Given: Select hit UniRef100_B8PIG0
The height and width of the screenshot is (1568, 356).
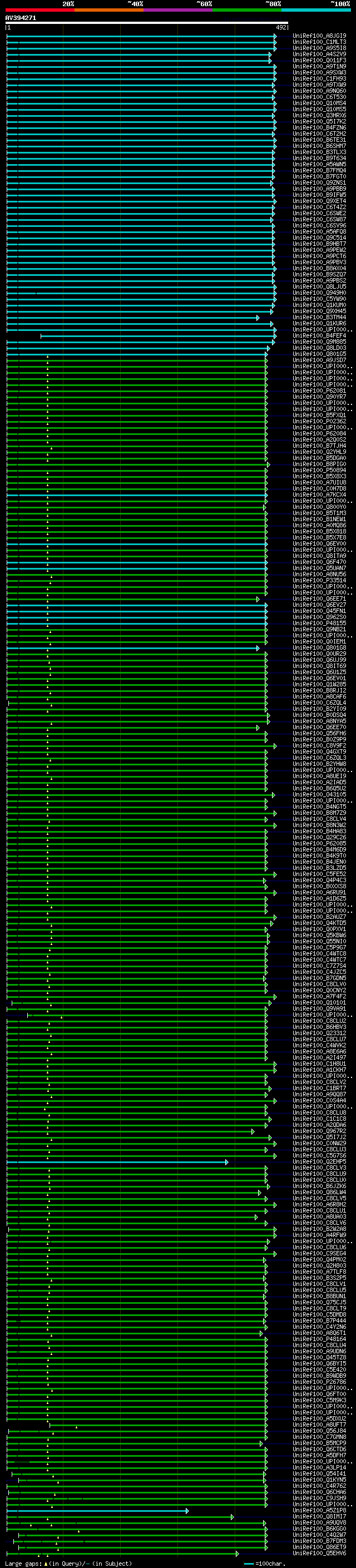Looking at the screenshot, I should pos(319,464).
